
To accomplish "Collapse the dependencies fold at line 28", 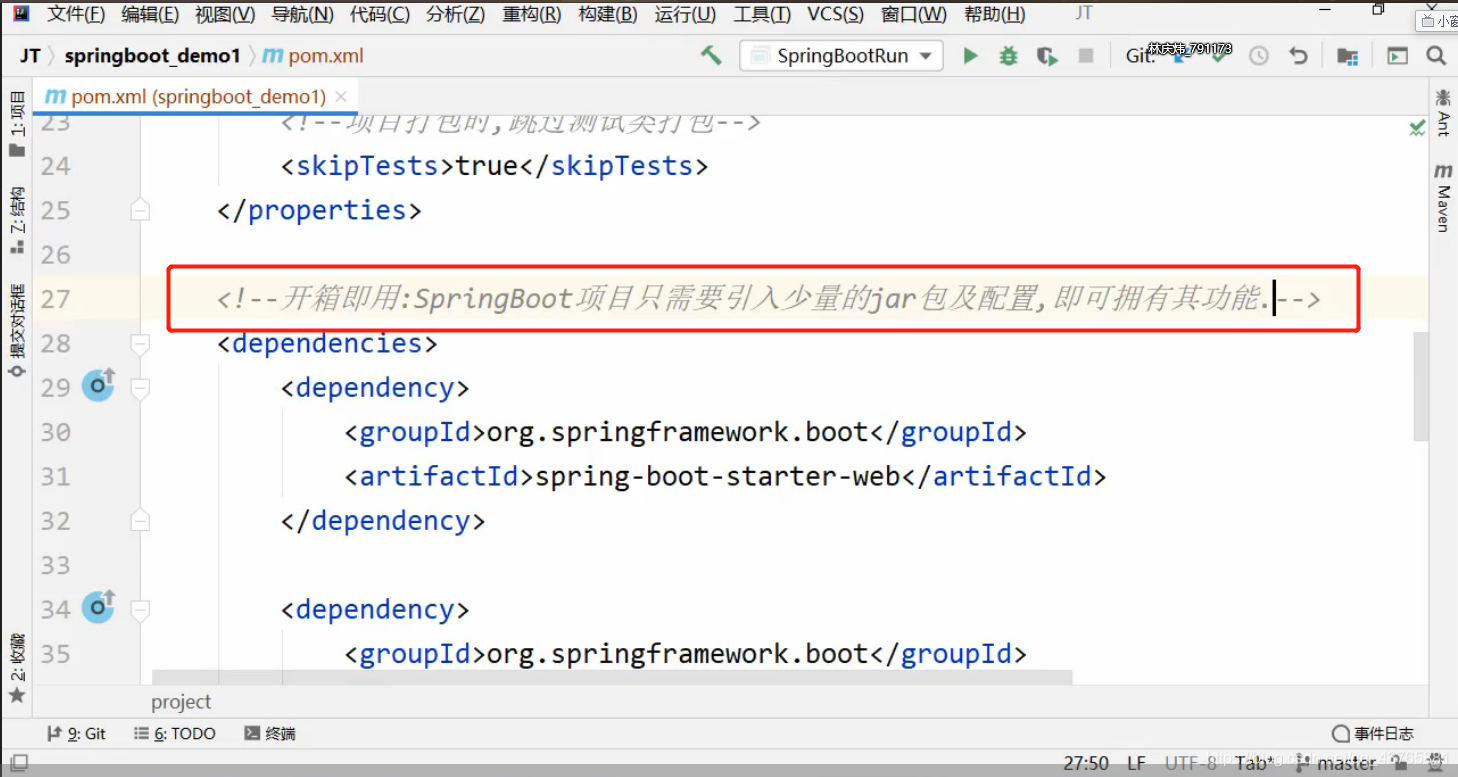I will 140,343.
